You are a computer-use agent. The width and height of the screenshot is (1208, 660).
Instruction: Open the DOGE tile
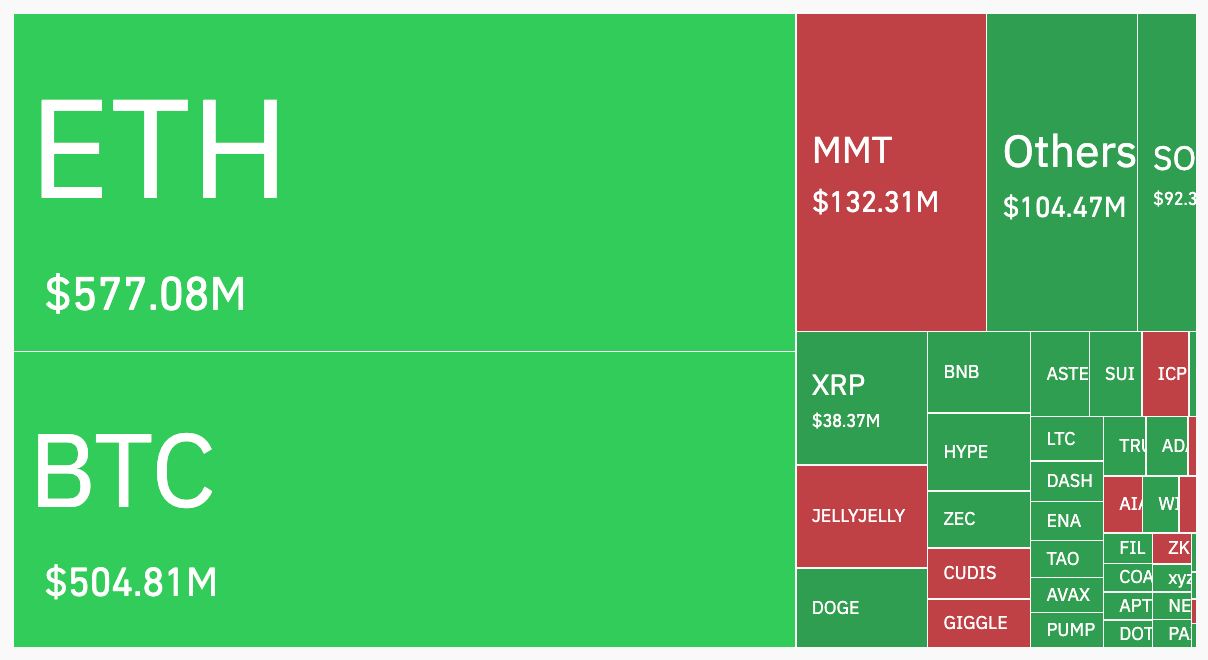click(x=861, y=607)
